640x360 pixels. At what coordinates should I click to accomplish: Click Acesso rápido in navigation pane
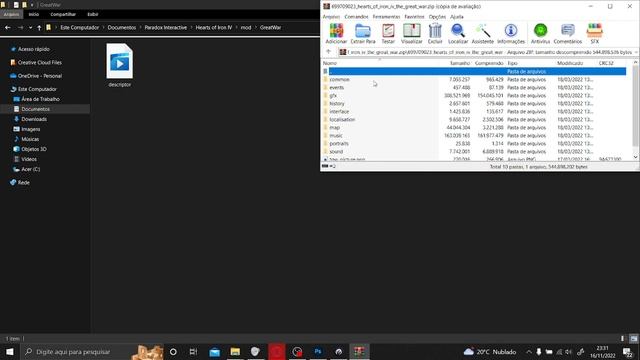33,49
